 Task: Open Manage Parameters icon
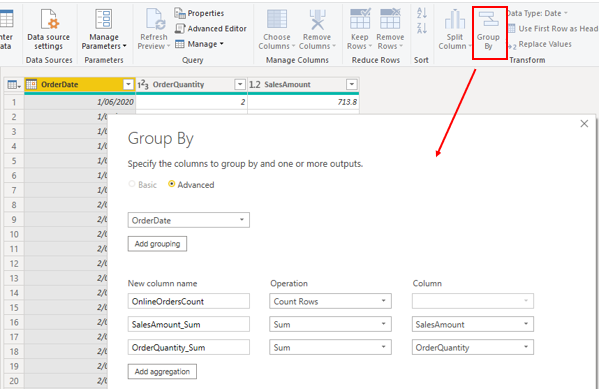[x=103, y=19]
